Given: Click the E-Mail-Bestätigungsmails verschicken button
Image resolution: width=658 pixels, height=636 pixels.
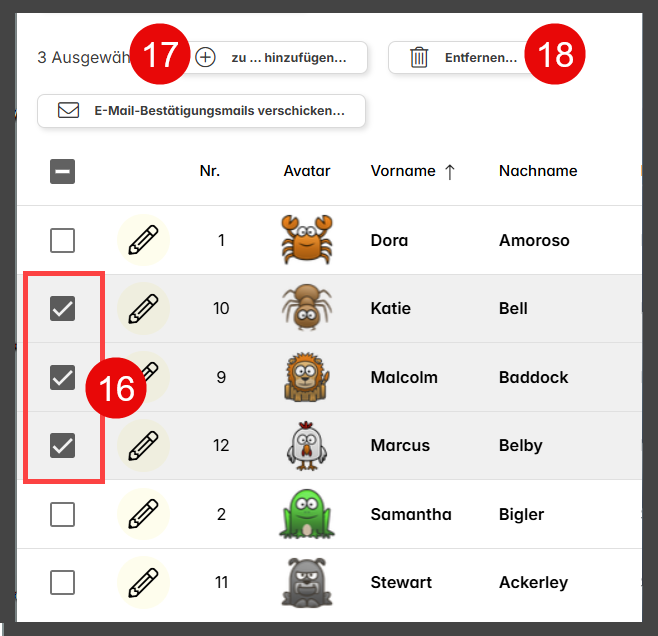Looking at the screenshot, I should [201, 111].
